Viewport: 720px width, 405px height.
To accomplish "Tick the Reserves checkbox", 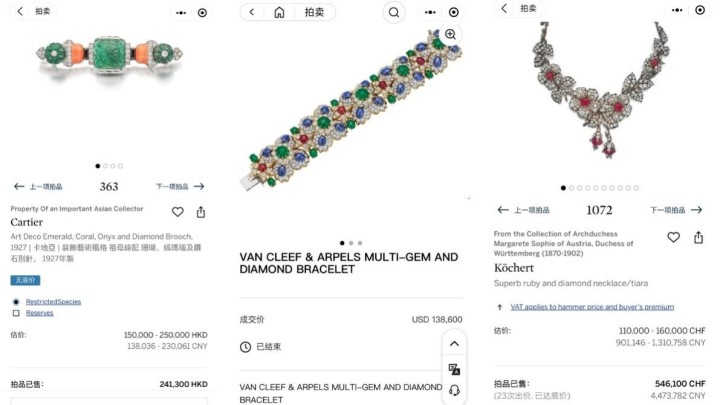I will tap(16, 313).
